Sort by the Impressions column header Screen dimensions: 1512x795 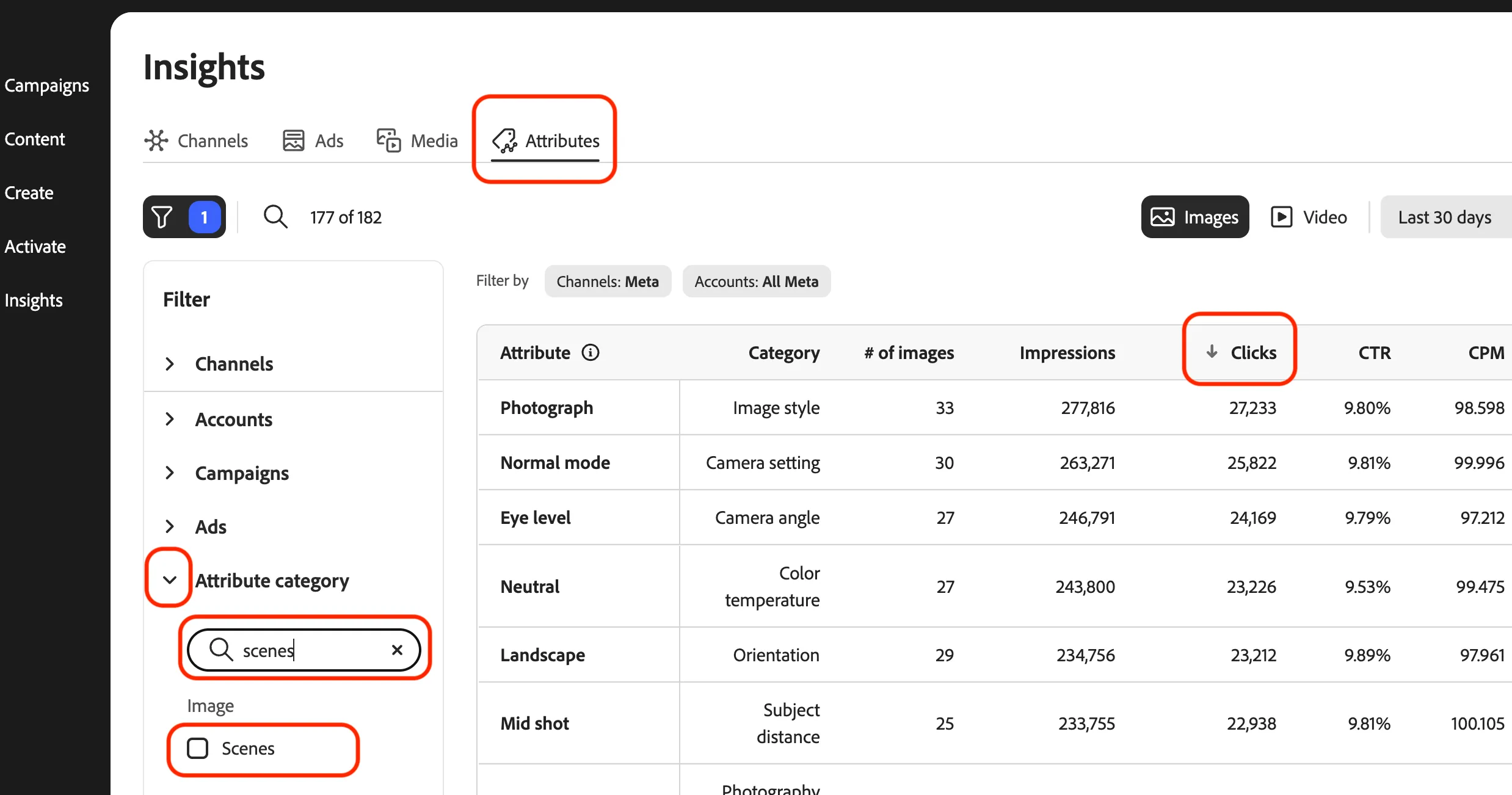pyautogui.click(x=1067, y=352)
